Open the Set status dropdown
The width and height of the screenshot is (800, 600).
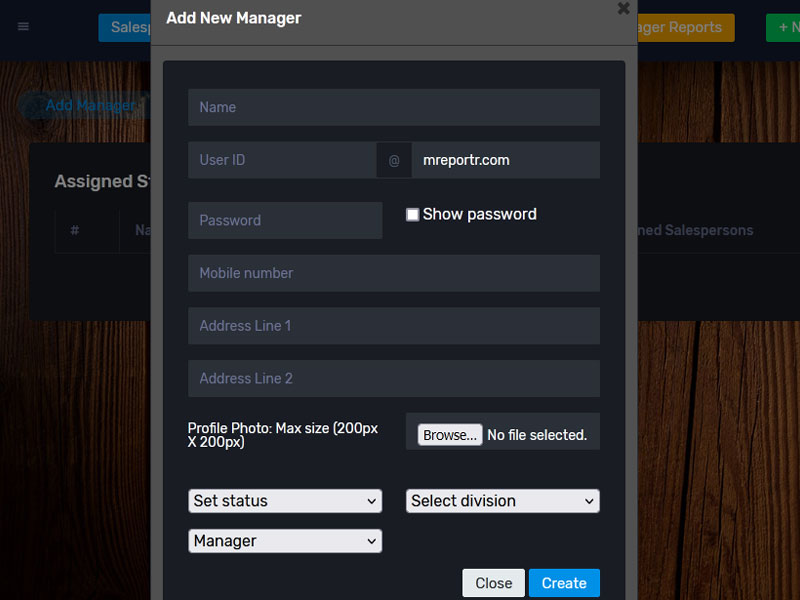(285, 501)
